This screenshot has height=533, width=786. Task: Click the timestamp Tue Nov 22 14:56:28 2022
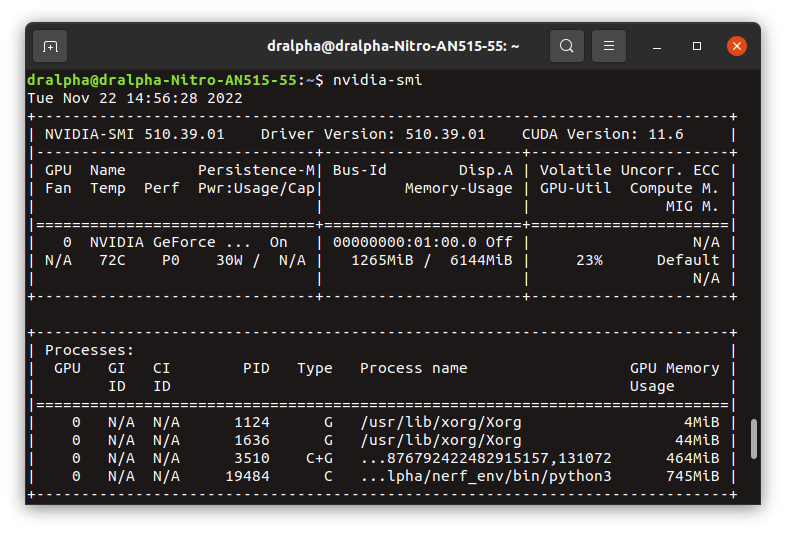click(x=135, y=98)
